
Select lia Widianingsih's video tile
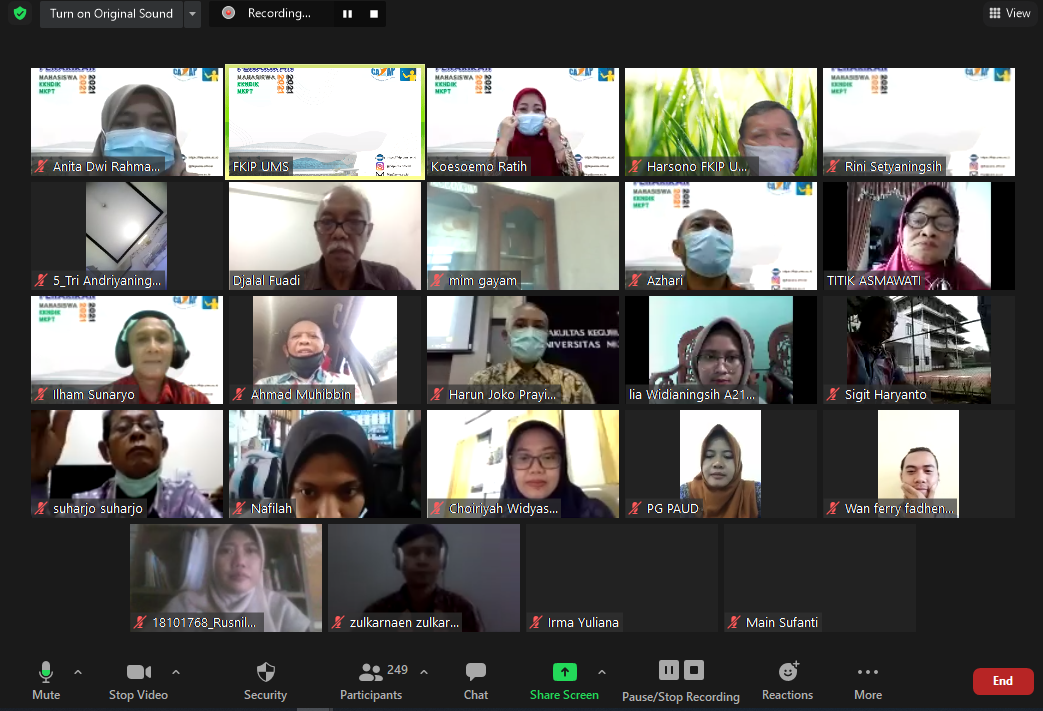[x=721, y=350]
